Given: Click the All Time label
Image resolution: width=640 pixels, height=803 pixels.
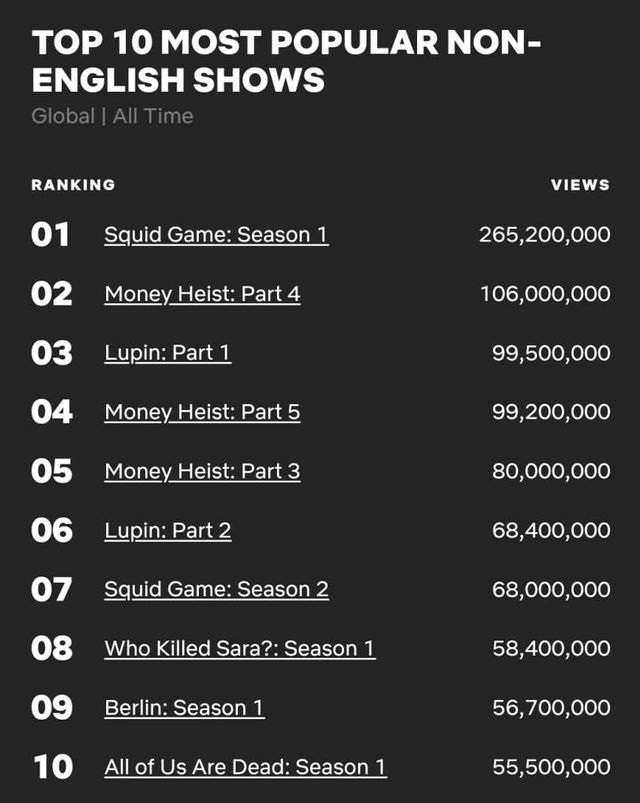Looking at the screenshot, I should point(153,116).
